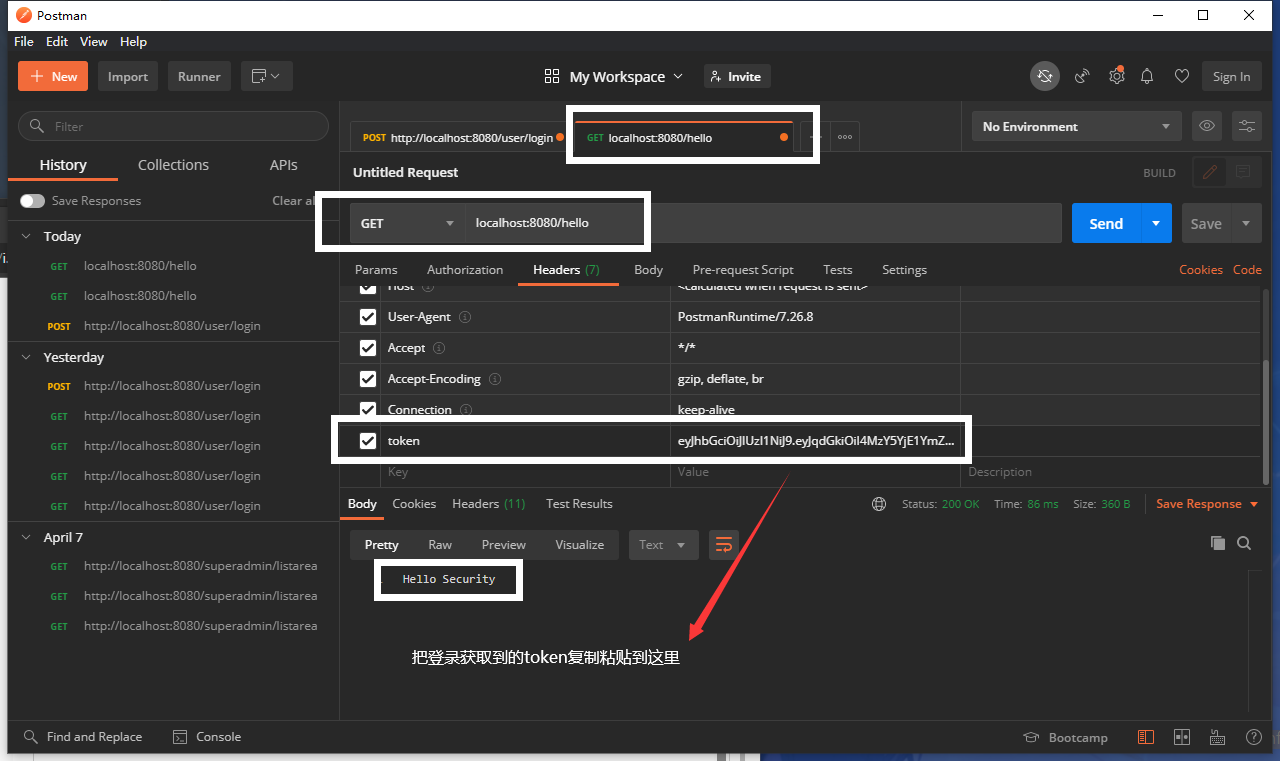The width and height of the screenshot is (1280, 761).
Task: Open the Send button dropdown arrow
Action: [1156, 223]
